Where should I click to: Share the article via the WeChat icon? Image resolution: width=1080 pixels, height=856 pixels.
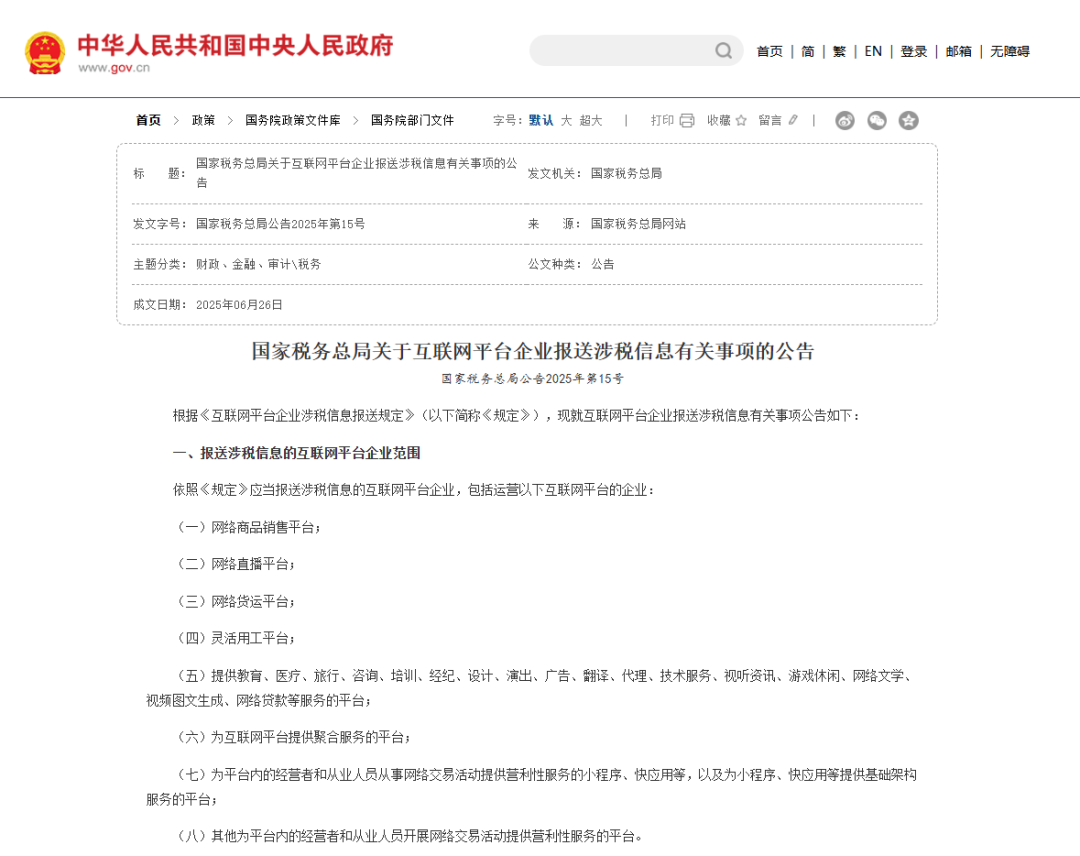[877, 120]
